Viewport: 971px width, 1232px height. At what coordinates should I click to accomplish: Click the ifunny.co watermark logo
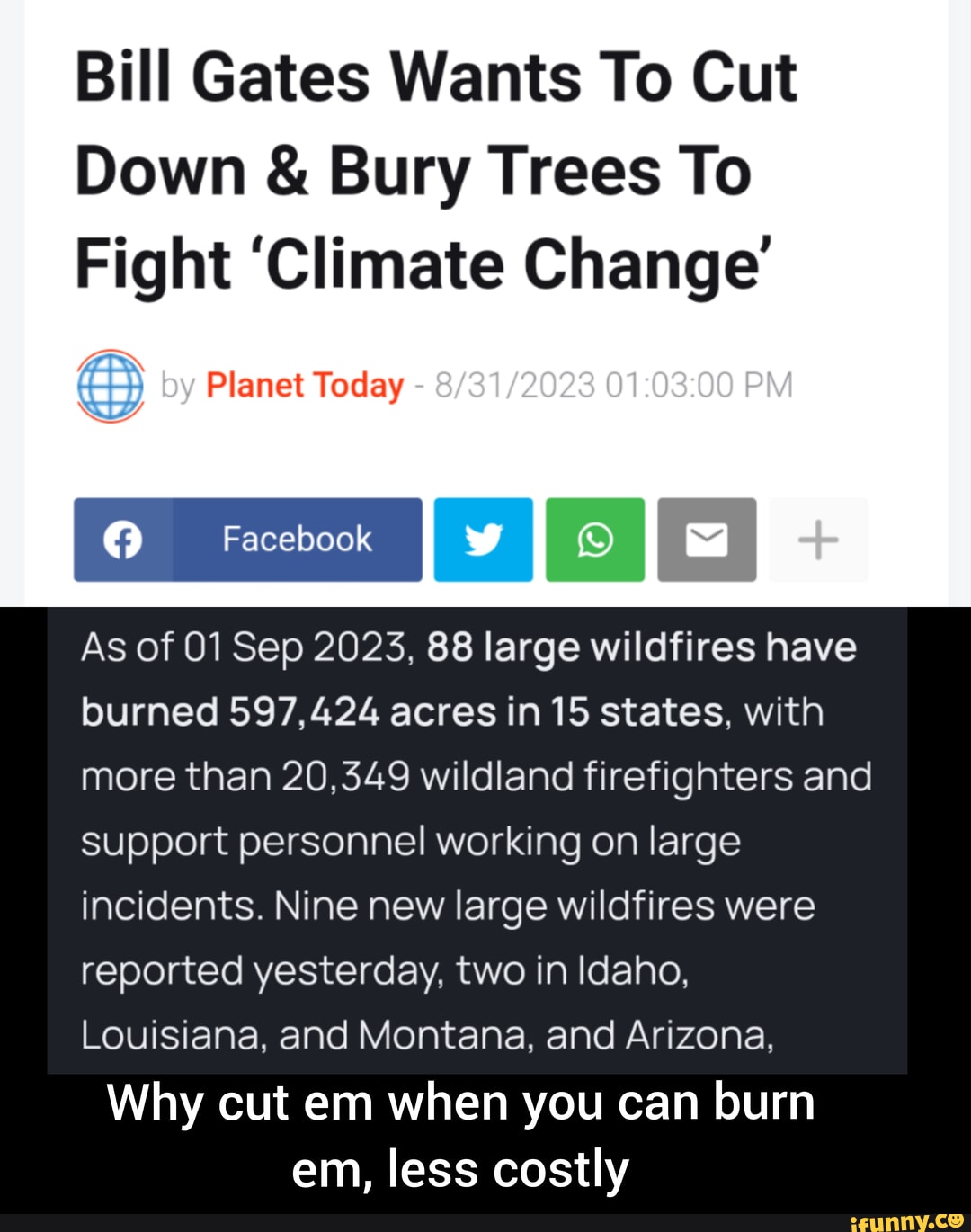tap(905, 1221)
